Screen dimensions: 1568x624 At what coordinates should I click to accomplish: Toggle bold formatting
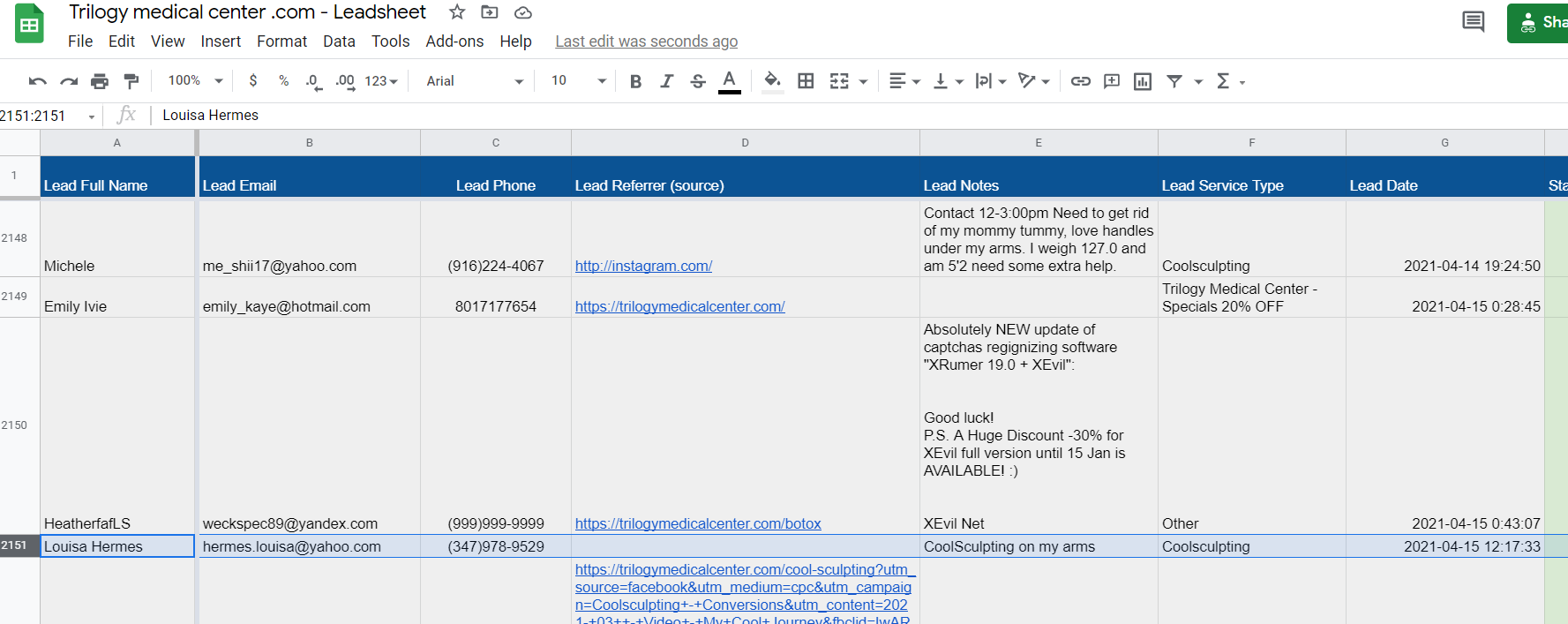pyautogui.click(x=635, y=81)
